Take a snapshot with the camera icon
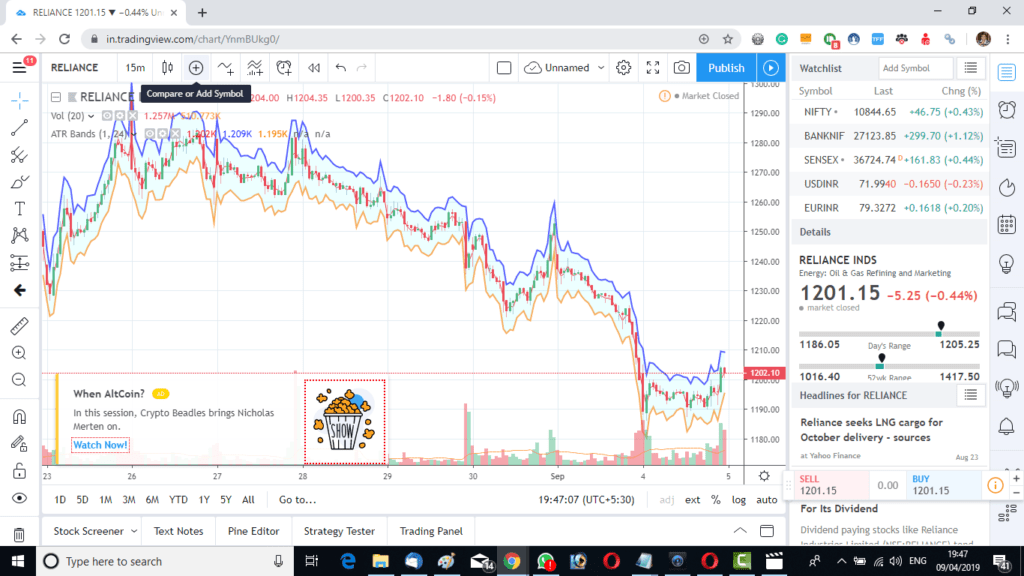Viewport: 1024px width, 576px height. 681,68
